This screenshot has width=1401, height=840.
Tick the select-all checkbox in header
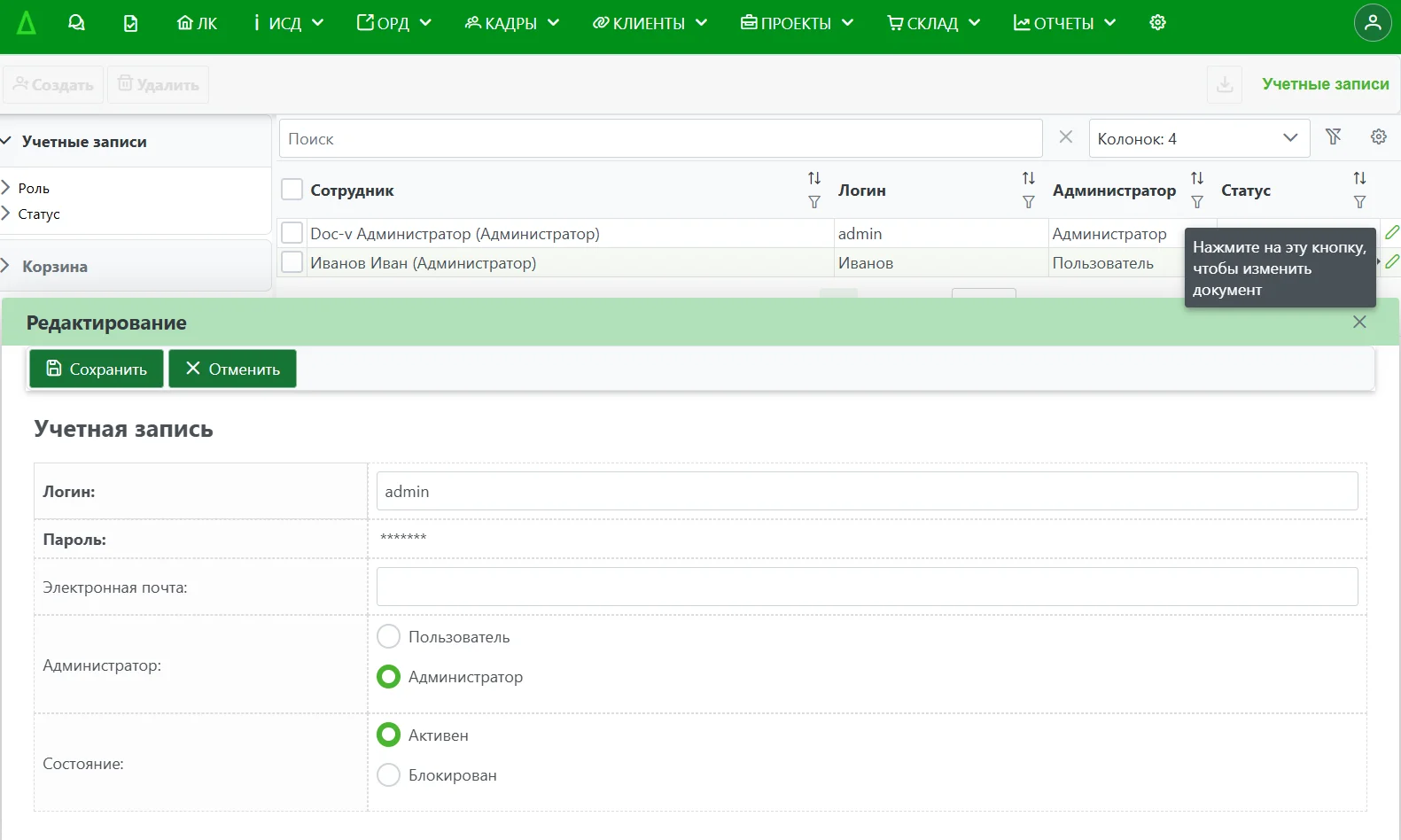(292, 190)
